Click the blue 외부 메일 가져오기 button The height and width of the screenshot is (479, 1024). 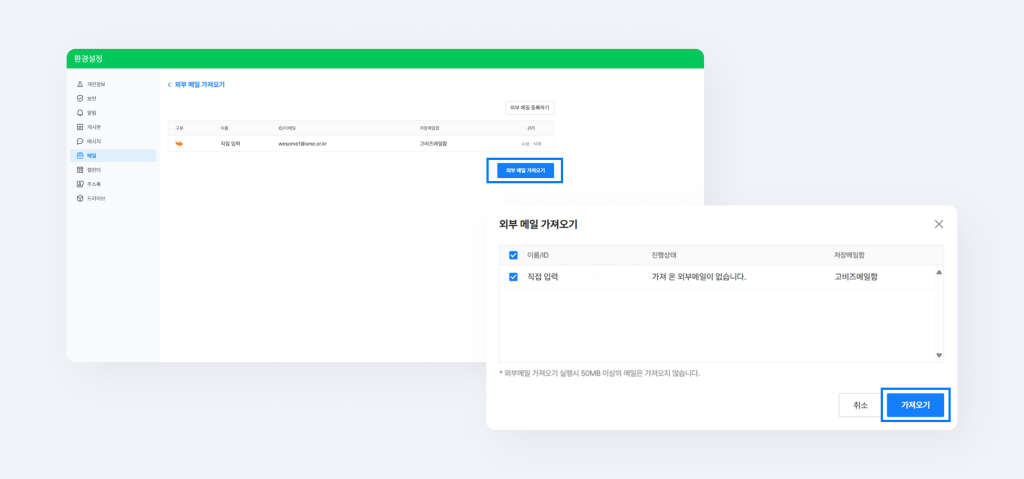(x=525, y=171)
